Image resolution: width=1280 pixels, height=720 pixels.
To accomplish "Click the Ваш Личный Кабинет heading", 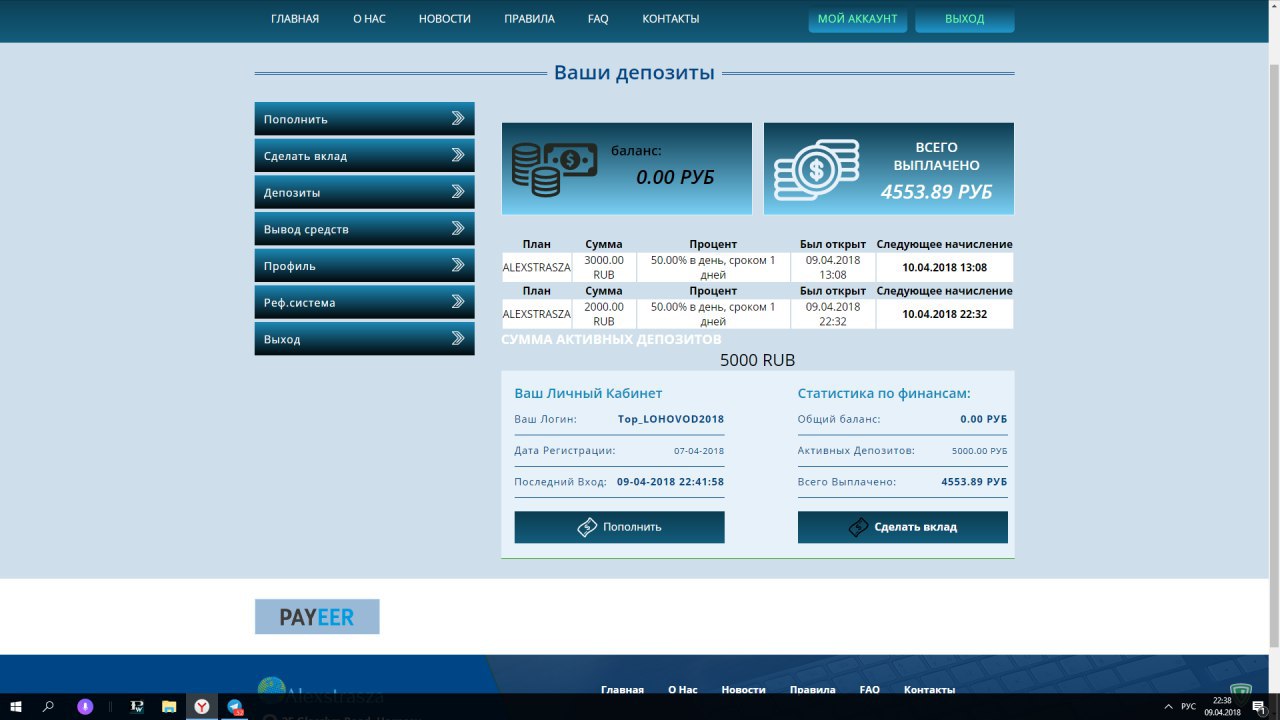I will click(x=588, y=394).
